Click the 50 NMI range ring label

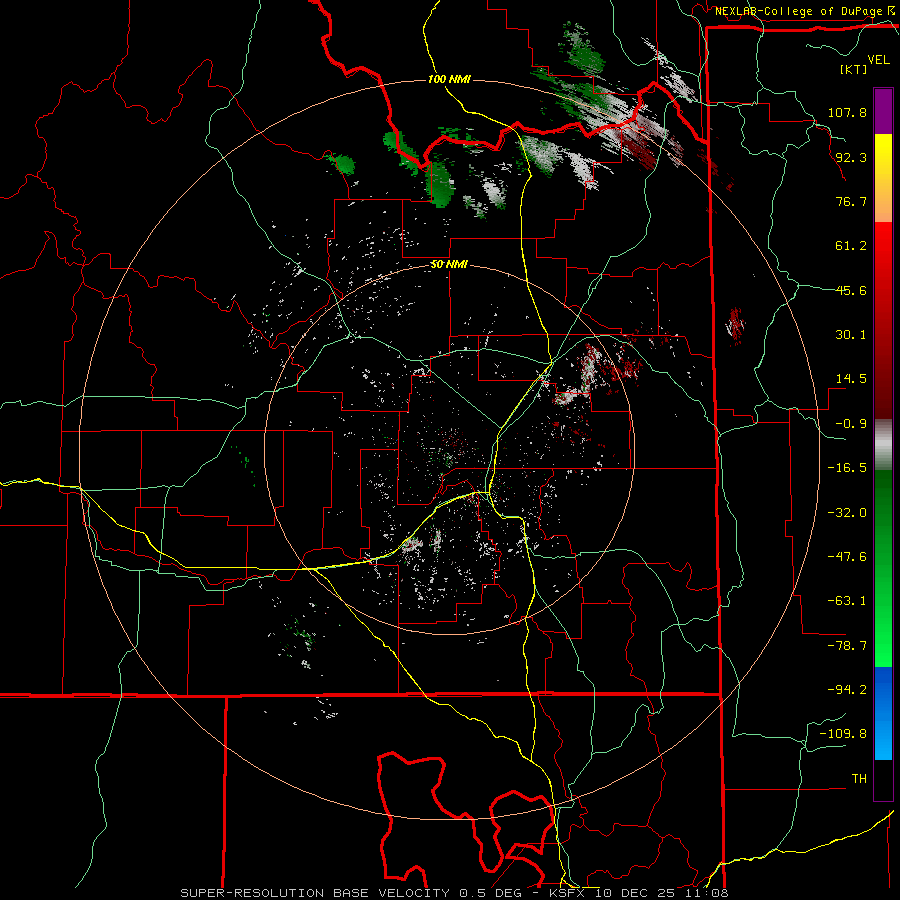(x=449, y=264)
